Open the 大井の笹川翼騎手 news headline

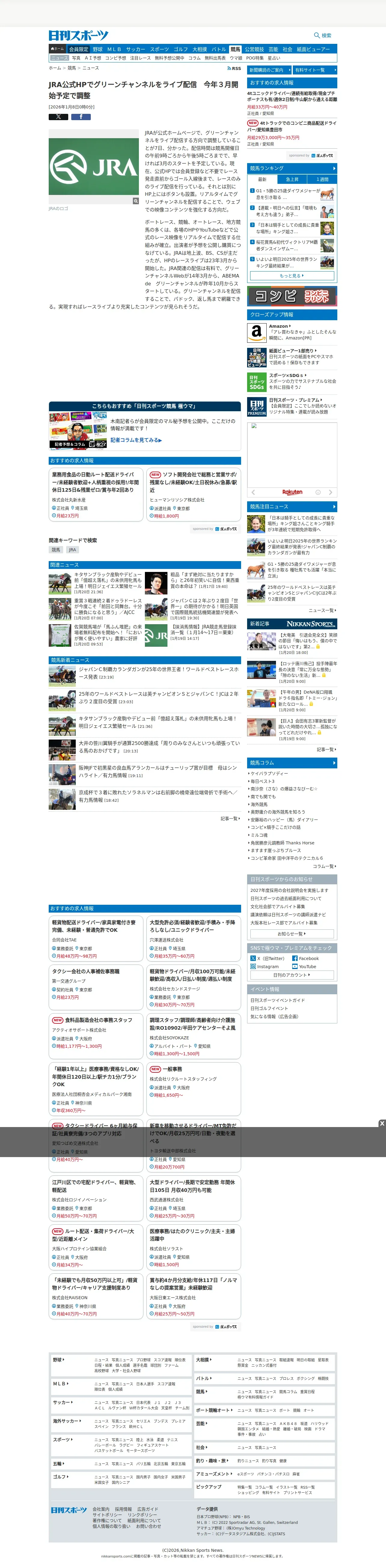(x=159, y=747)
